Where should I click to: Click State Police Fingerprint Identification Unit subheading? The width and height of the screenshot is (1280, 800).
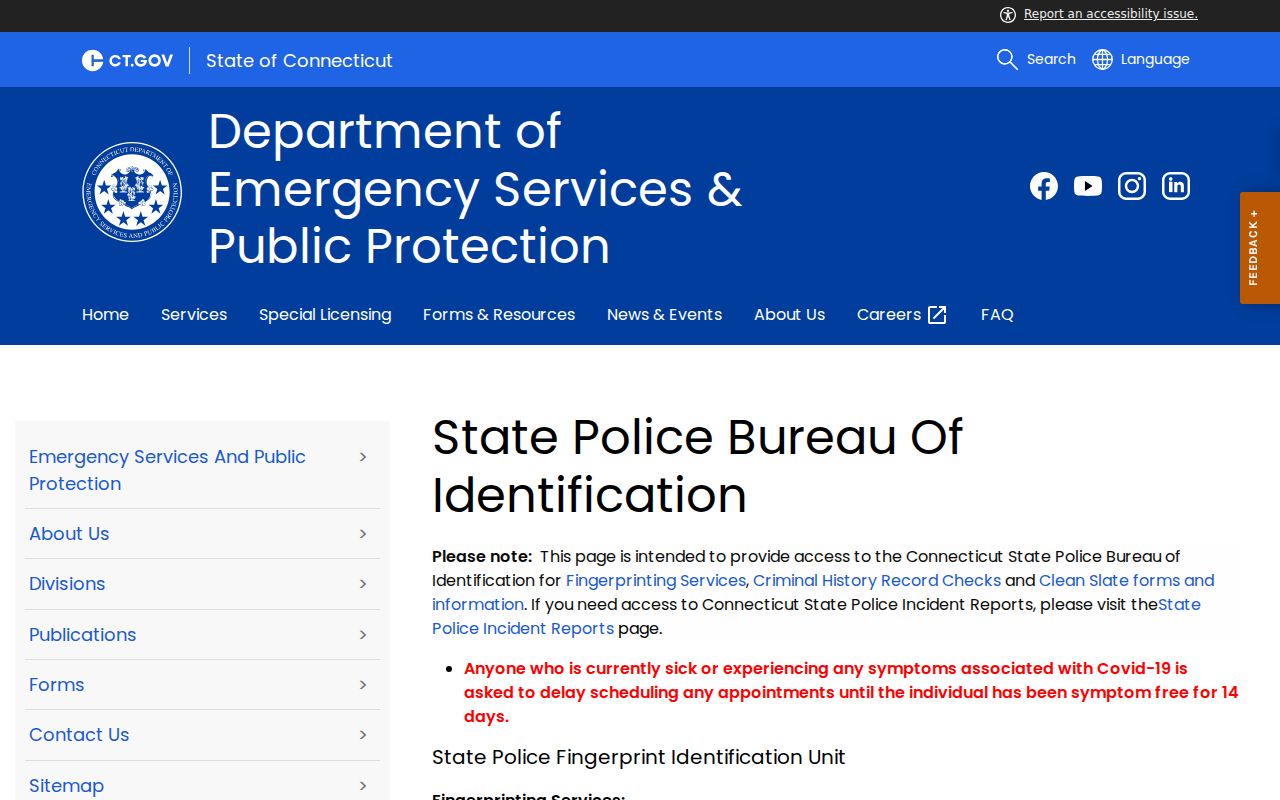(638, 757)
